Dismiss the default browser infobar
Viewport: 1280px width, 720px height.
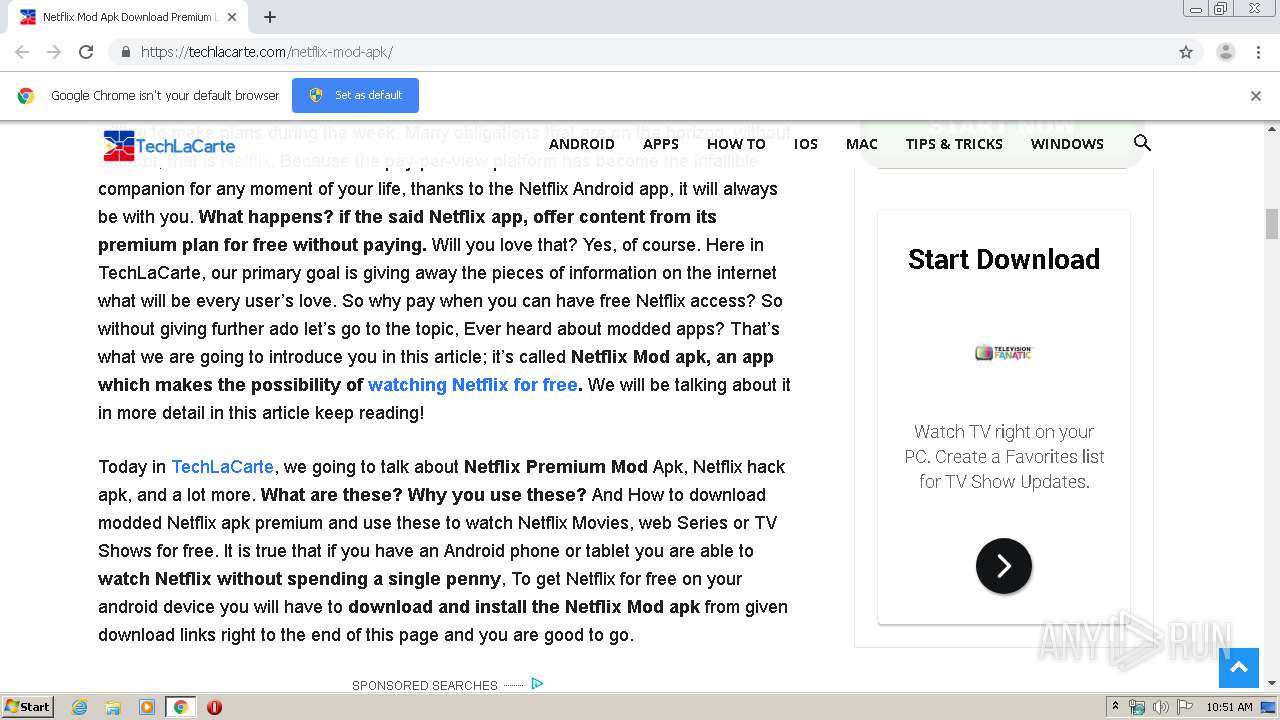(x=1256, y=96)
